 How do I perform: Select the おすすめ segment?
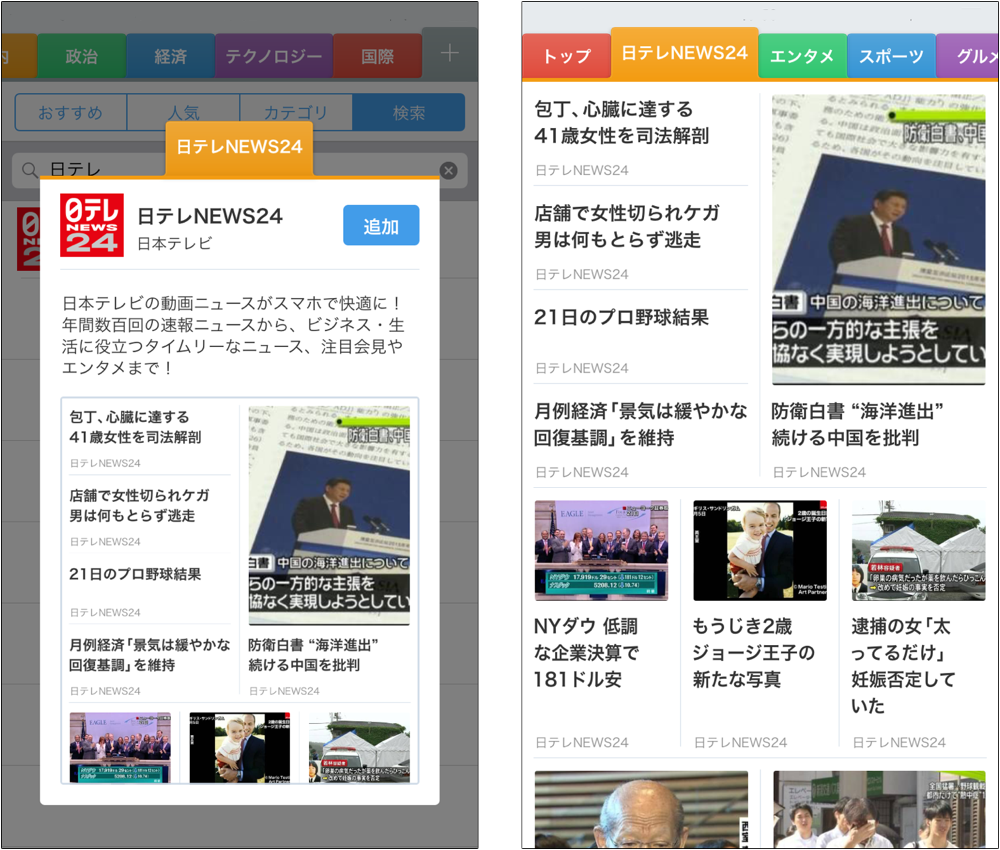tap(71, 113)
